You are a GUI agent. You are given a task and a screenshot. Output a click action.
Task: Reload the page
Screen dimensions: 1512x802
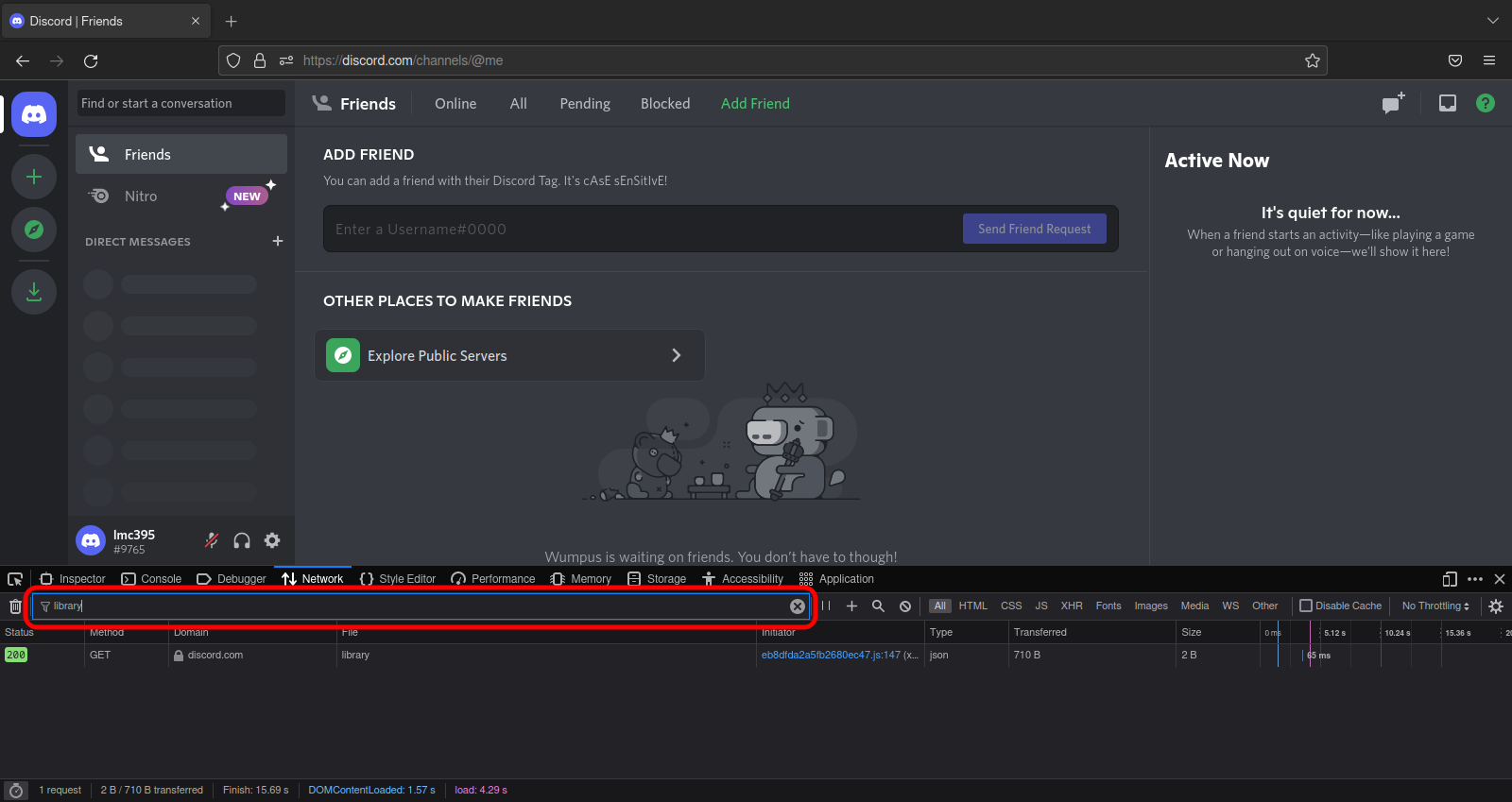(x=91, y=60)
